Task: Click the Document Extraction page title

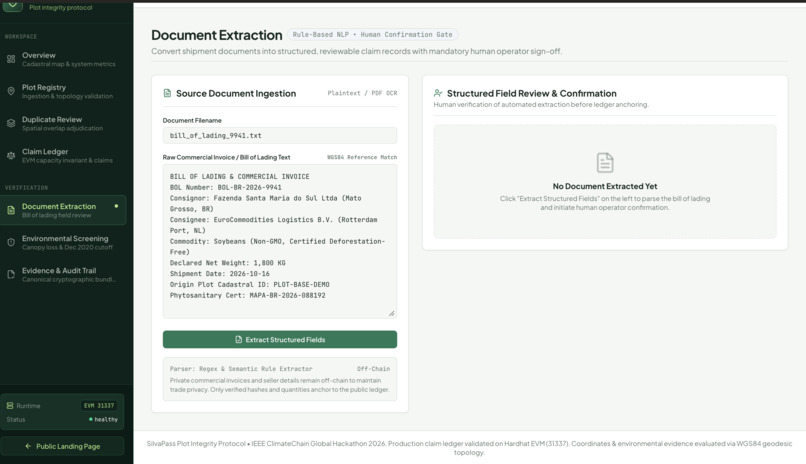Action: coord(216,35)
